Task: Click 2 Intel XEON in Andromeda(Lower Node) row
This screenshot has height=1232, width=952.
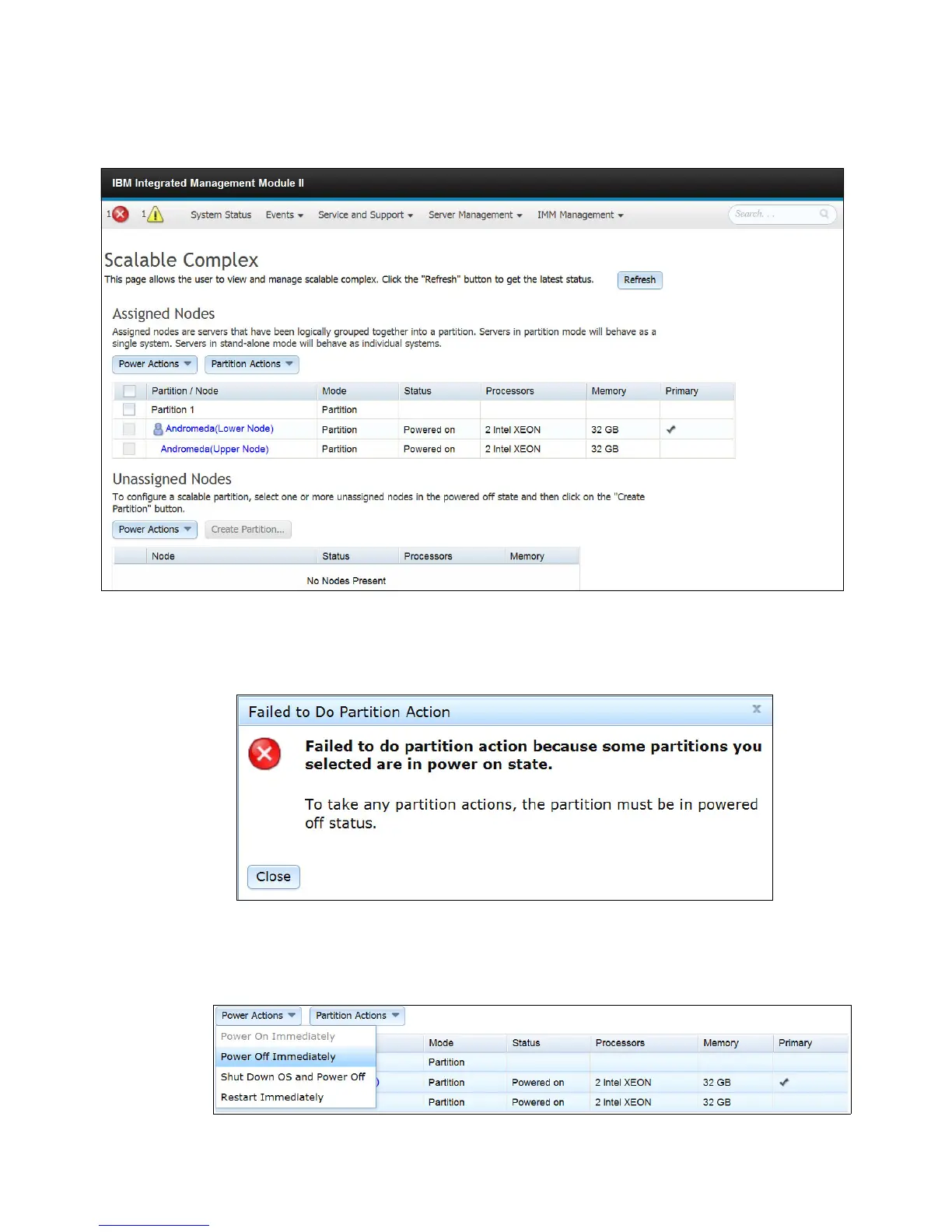Action: point(513,429)
